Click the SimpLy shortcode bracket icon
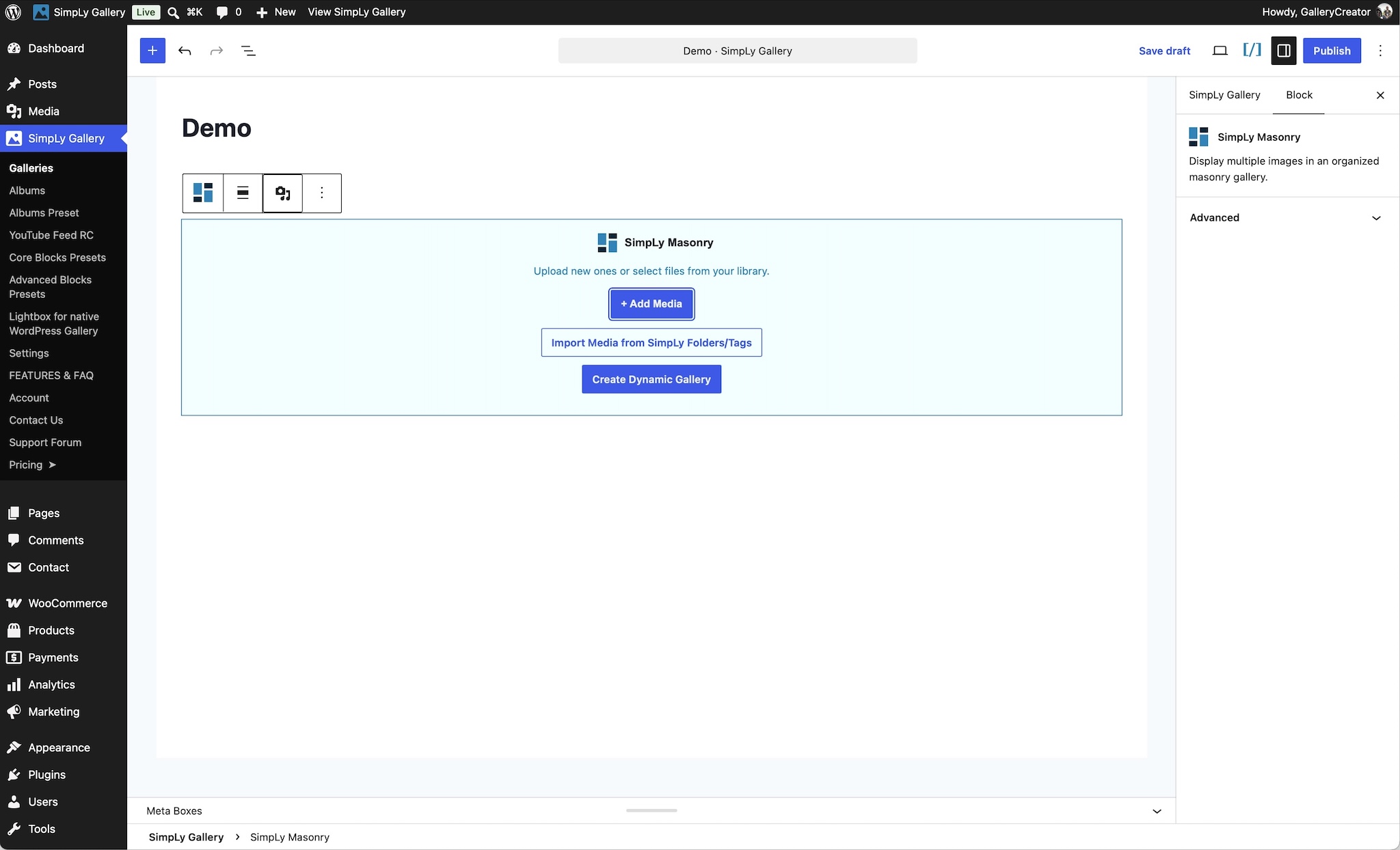The width and height of the screenshot is (1400, 850). (x=1252, y=50)
